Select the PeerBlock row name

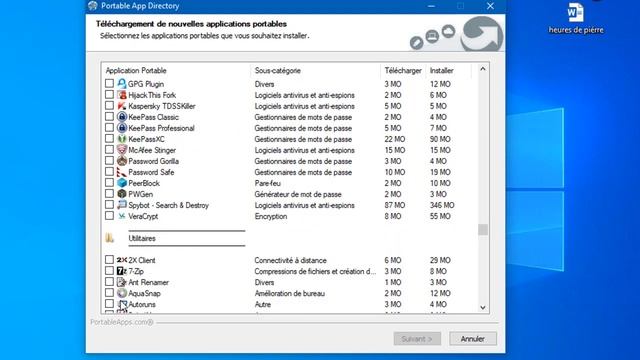point(144,183)
